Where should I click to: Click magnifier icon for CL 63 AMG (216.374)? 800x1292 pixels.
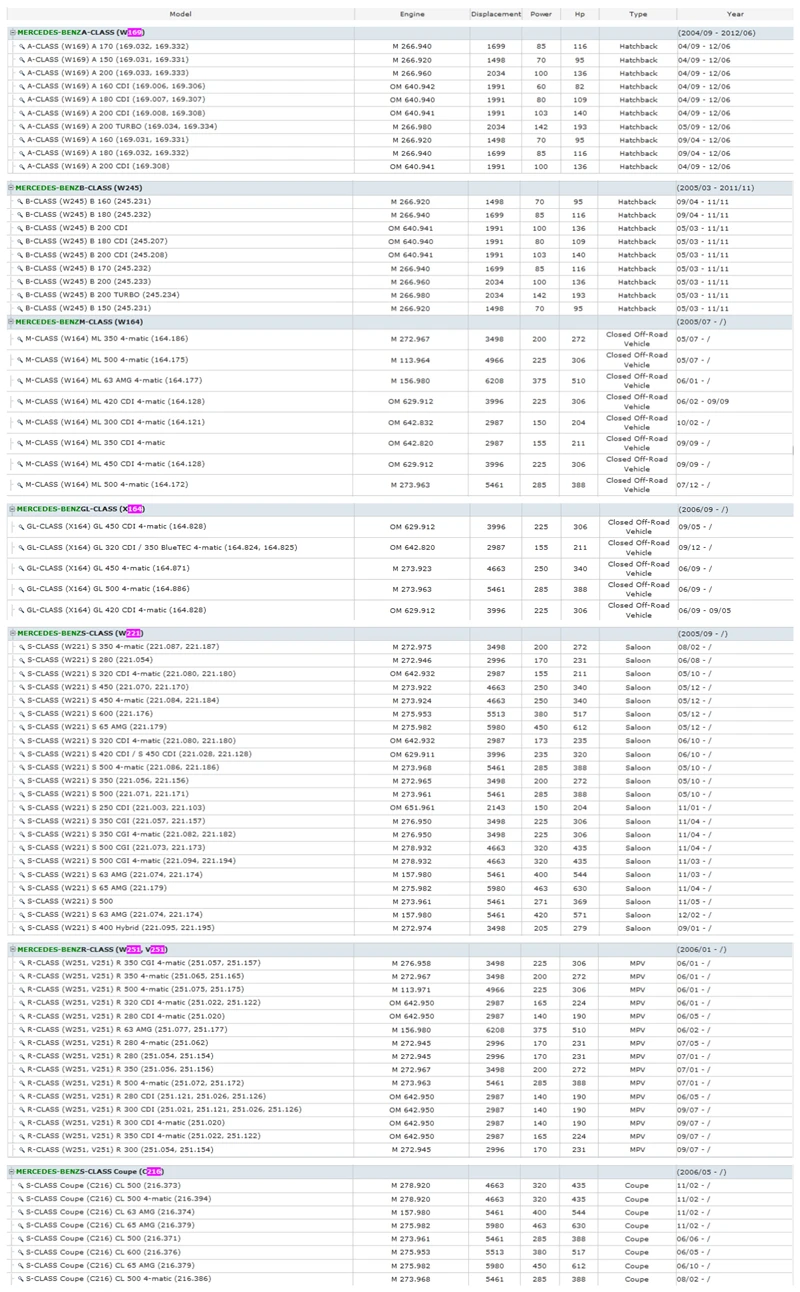[x=21, y=1211]
